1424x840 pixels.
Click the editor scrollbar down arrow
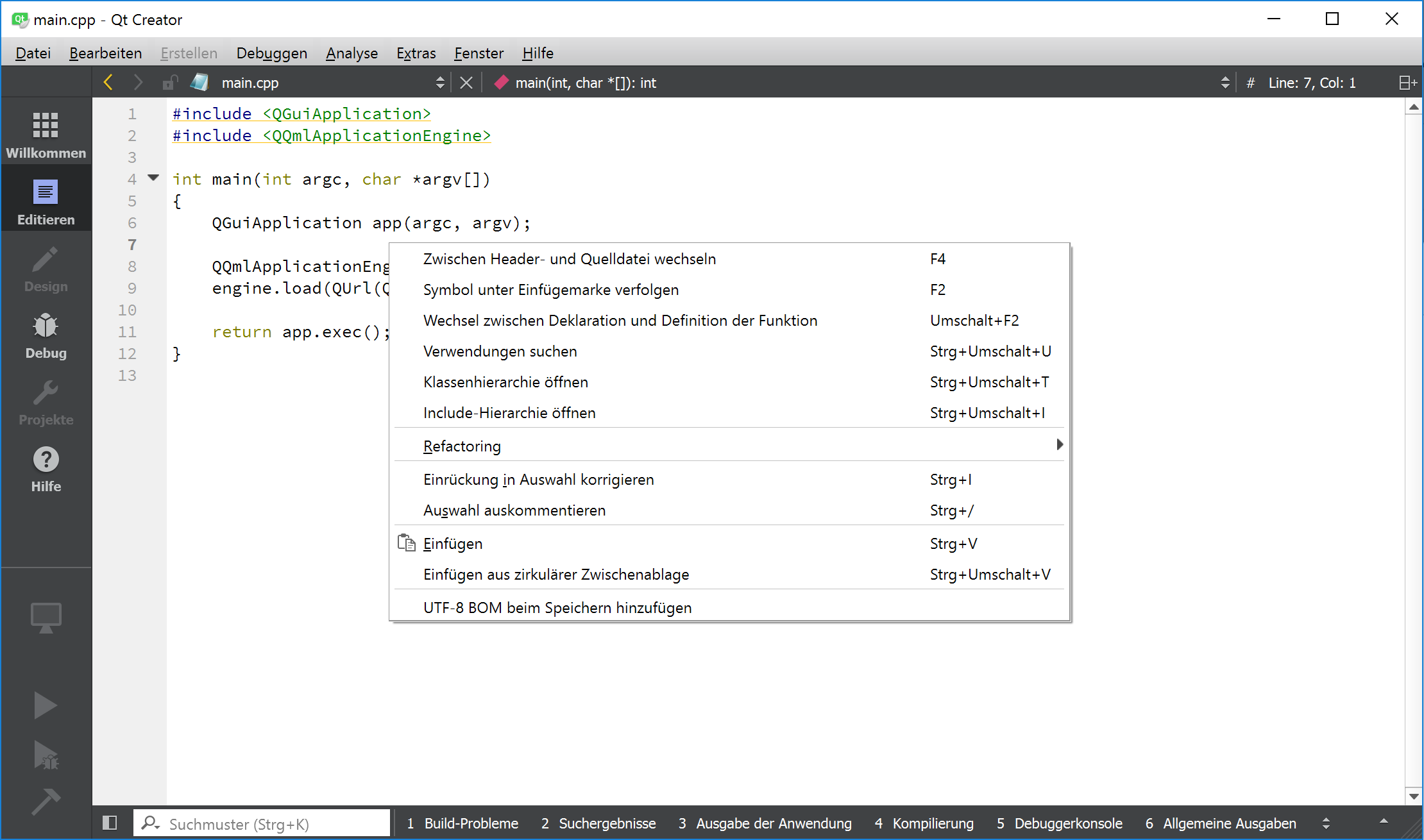pos(1414,796)
